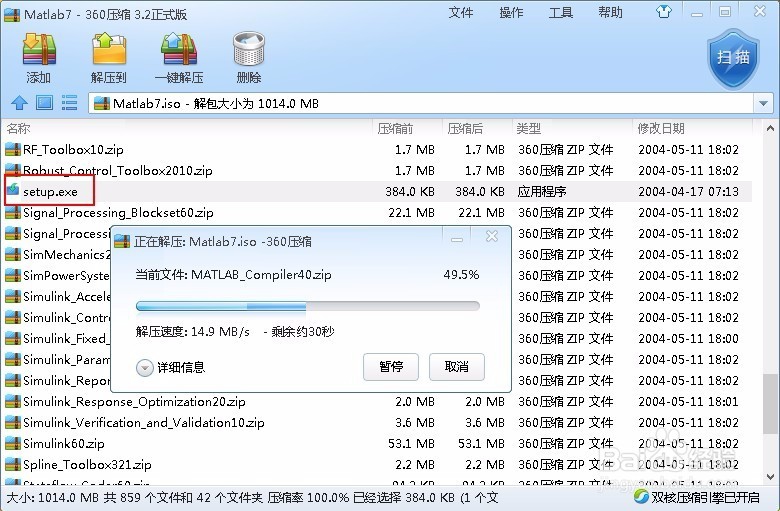780x511 pixels.
Task: Click Simulink_Response_Optimization20.zip archive icon
Action: (x=13, y=402)
